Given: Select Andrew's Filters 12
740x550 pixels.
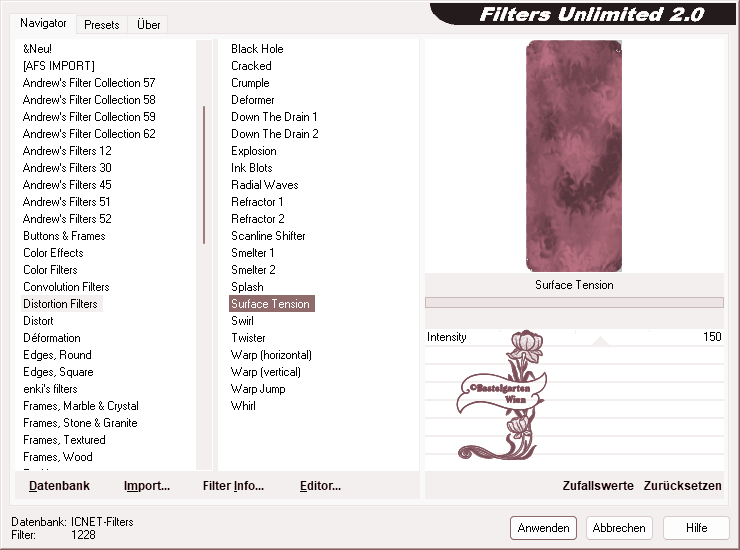Looking at the screenshot, I should tap(67, 151).
